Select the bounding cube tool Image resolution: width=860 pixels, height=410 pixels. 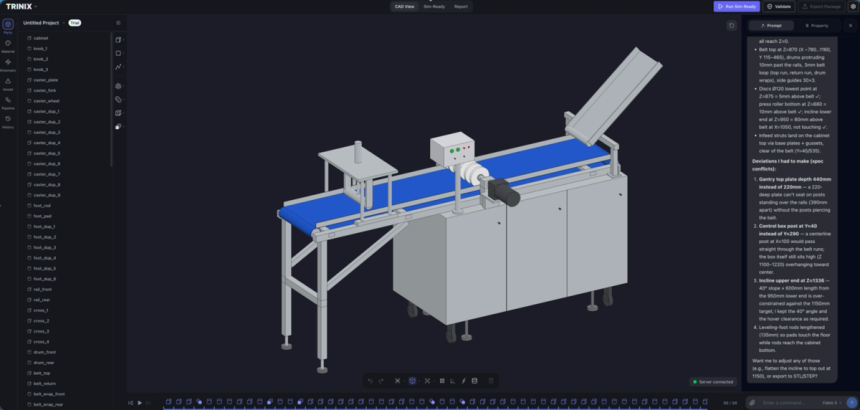(x=118, y=113)
